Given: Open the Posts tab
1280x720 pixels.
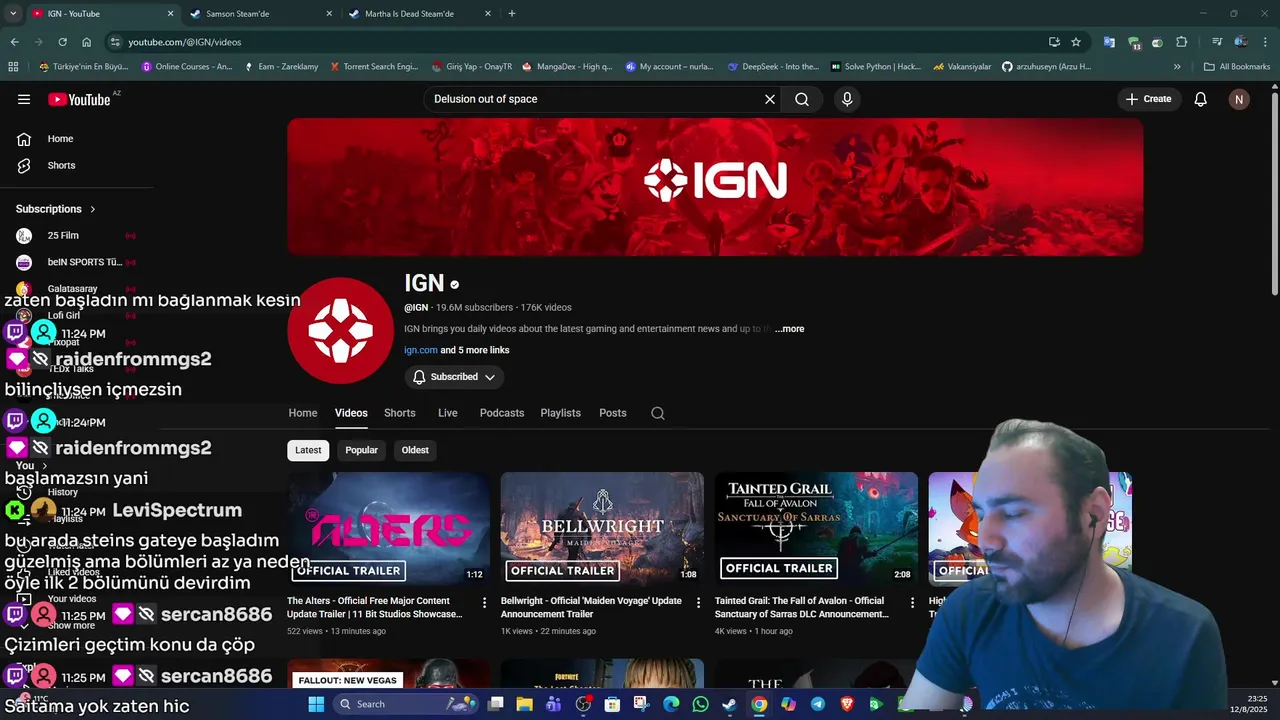Looking at the screenshot, I should (613, 413).
